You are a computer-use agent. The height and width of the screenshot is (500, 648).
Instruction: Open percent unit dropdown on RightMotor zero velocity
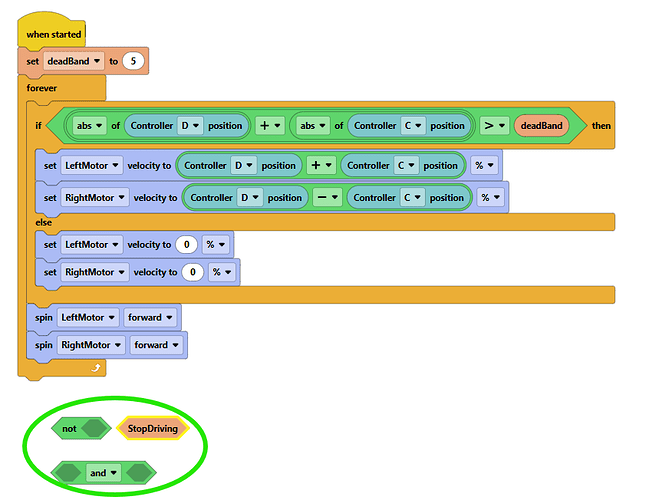tap(222, 272)
